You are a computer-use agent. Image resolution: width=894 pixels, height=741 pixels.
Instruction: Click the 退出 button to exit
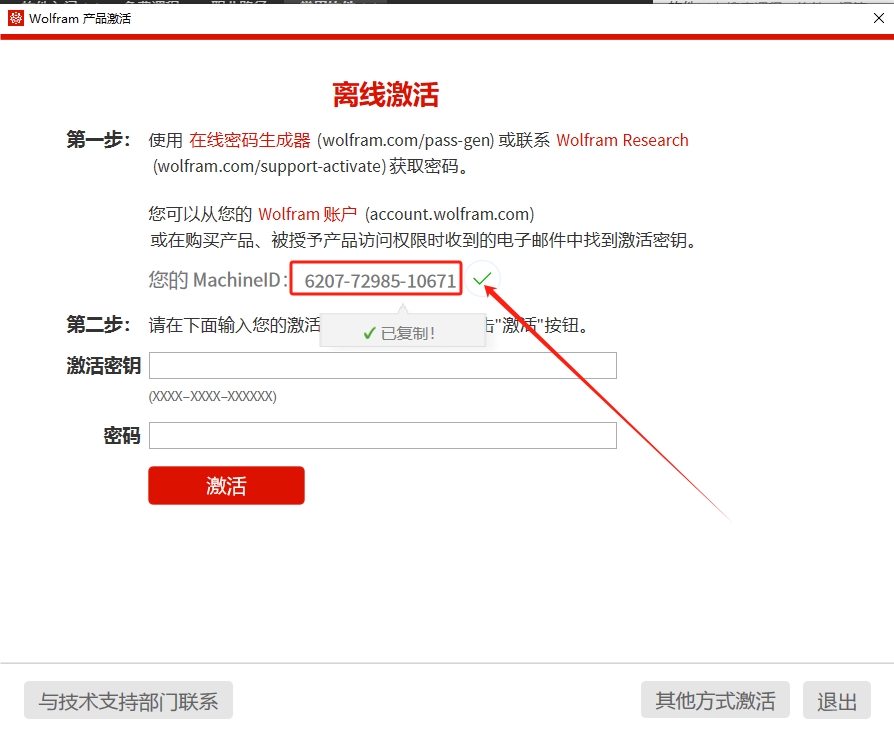[x=836, y=700]
